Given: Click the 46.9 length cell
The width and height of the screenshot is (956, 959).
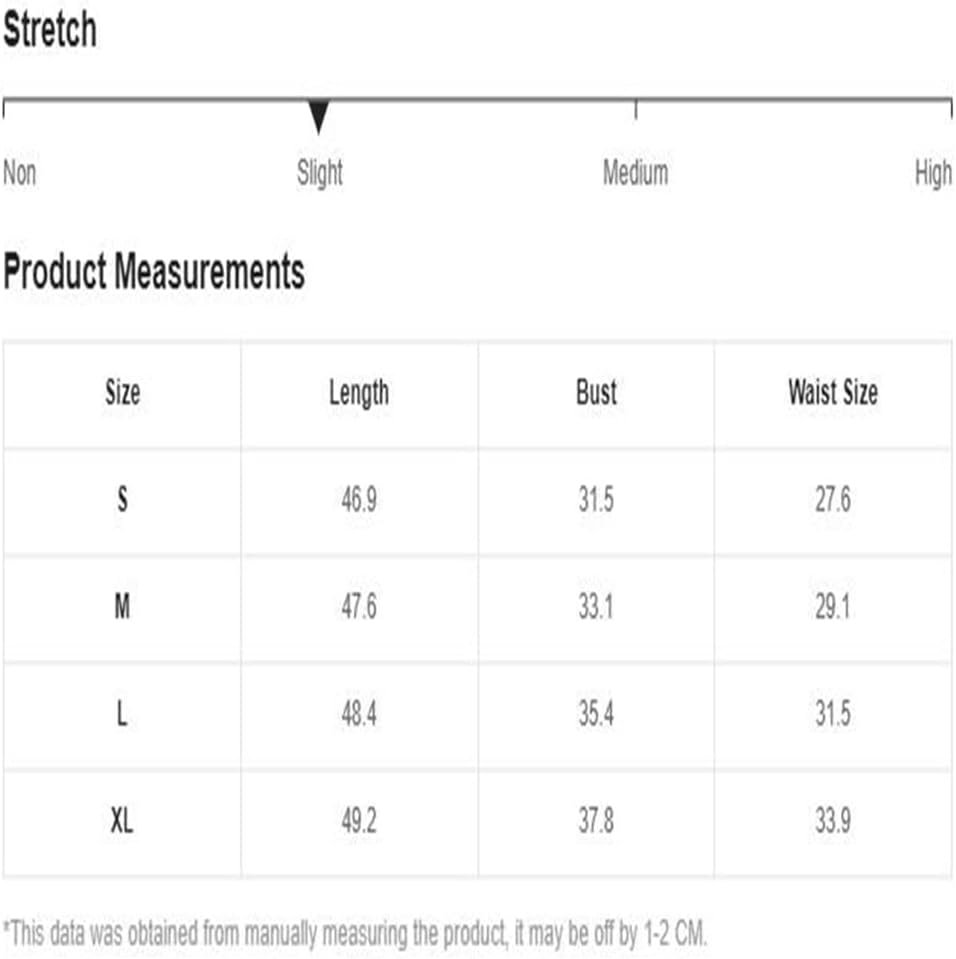Looking at the screenshot, I should tap(359, 500).
